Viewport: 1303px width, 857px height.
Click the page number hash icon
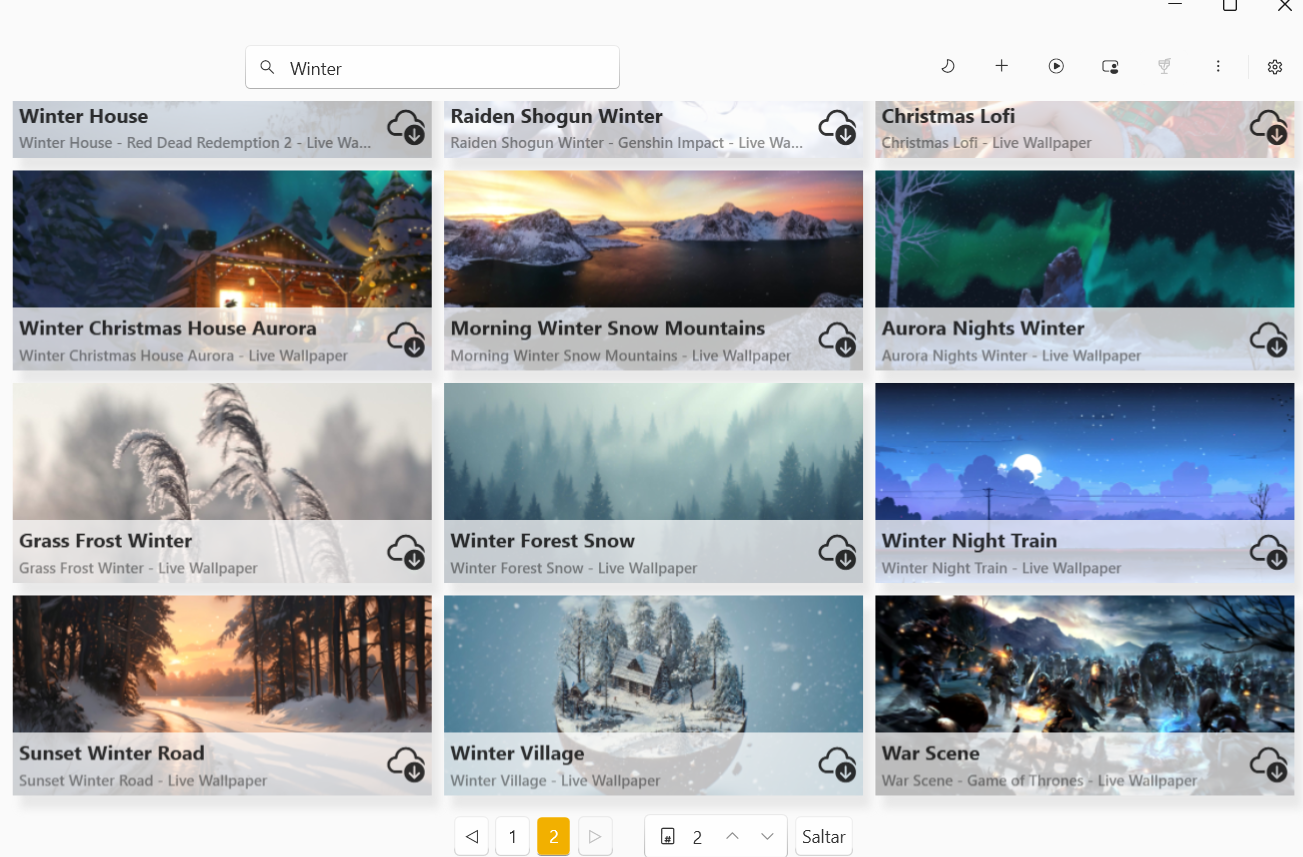[668, 837]
